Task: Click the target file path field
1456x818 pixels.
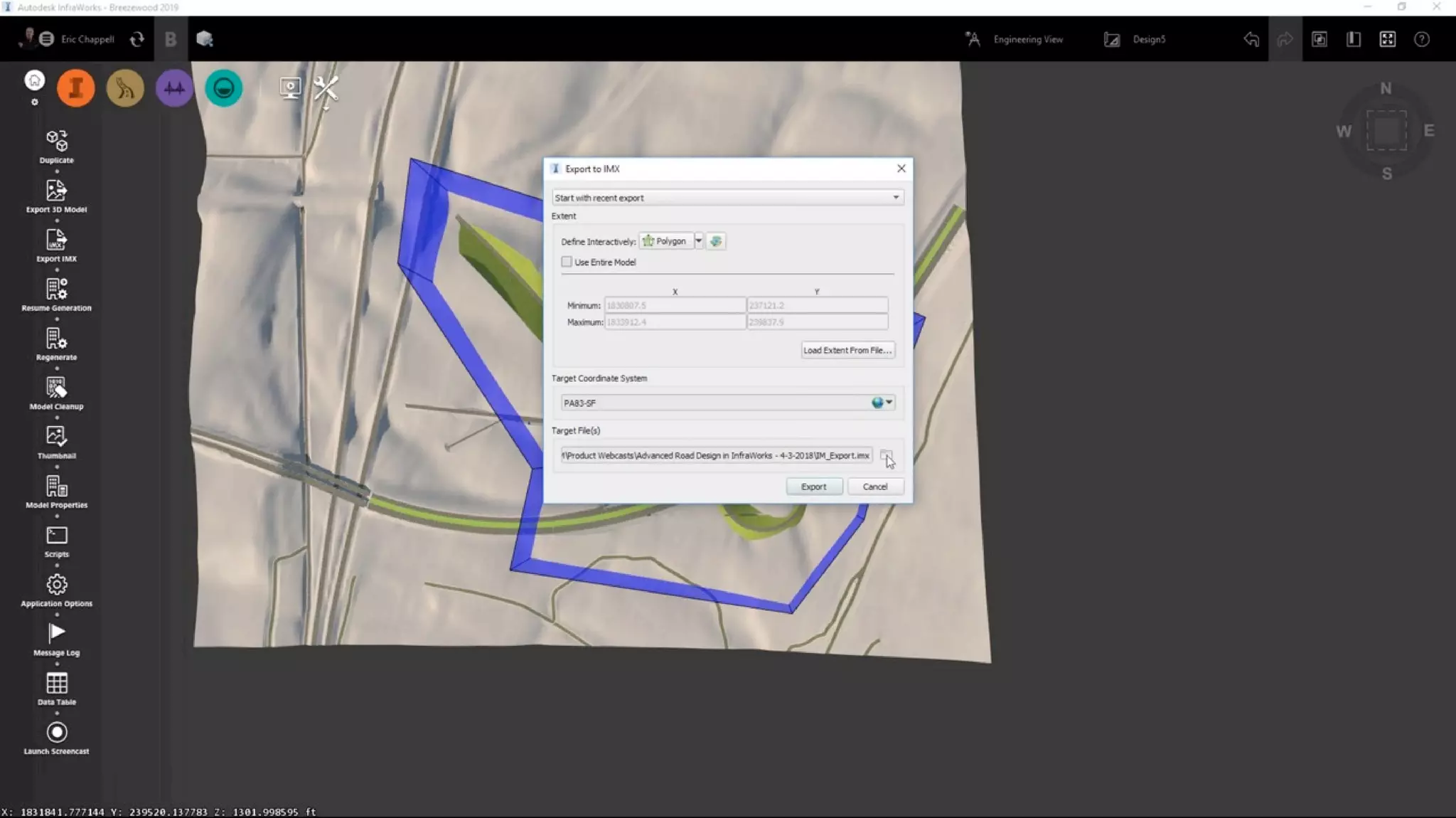Action: 715,455
